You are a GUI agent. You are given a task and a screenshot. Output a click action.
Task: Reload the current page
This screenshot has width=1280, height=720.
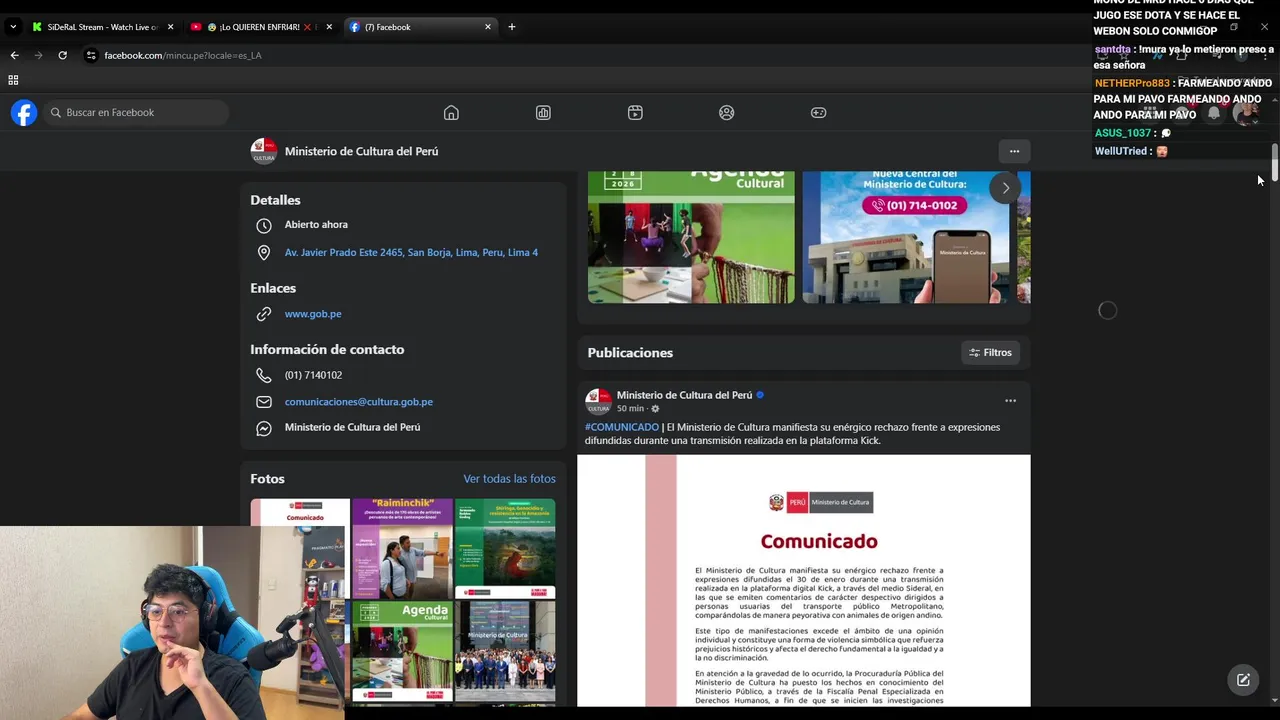pos(62,55)
